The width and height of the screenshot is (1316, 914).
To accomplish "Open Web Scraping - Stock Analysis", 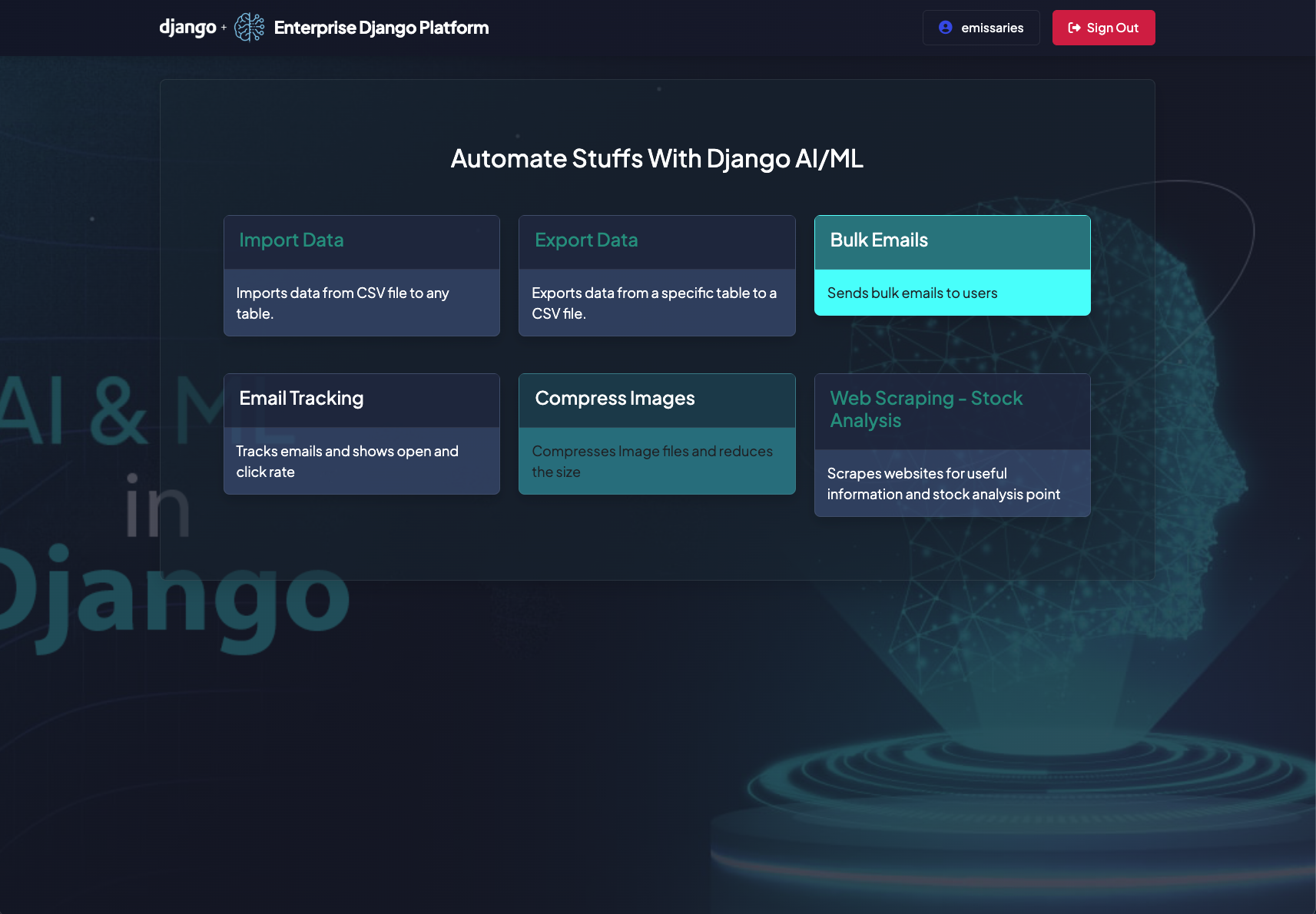I will click(952, 445).
